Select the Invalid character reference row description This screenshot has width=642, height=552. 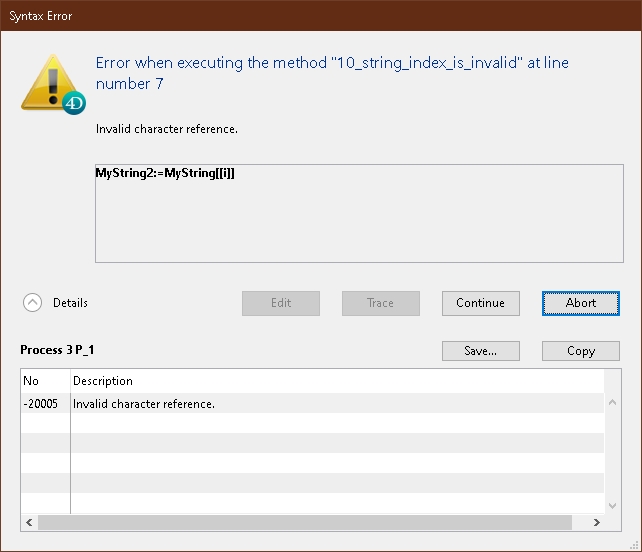tap(144, 404)
